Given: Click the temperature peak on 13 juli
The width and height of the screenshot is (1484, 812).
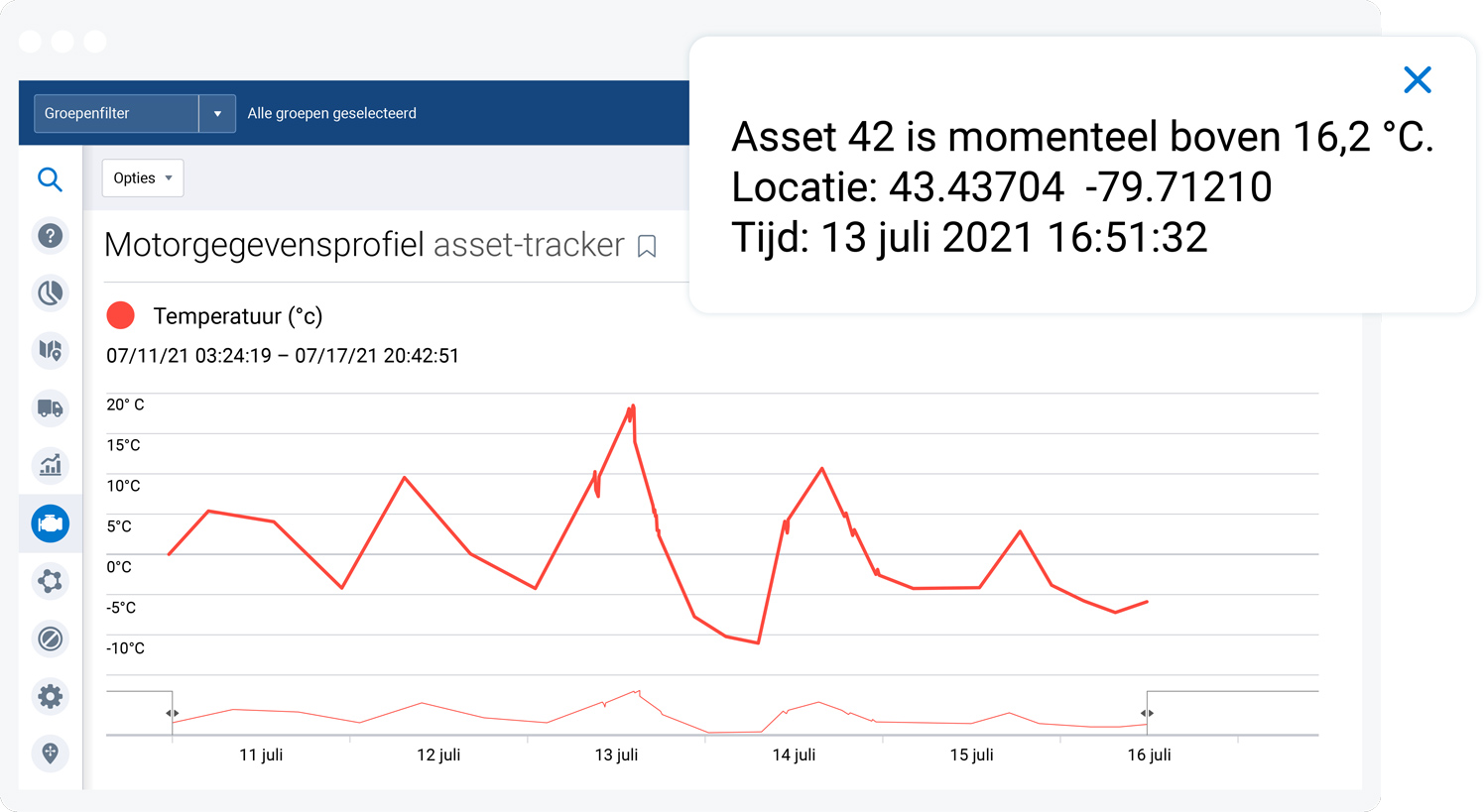Looking at the screenshot, I should [632, 406].
